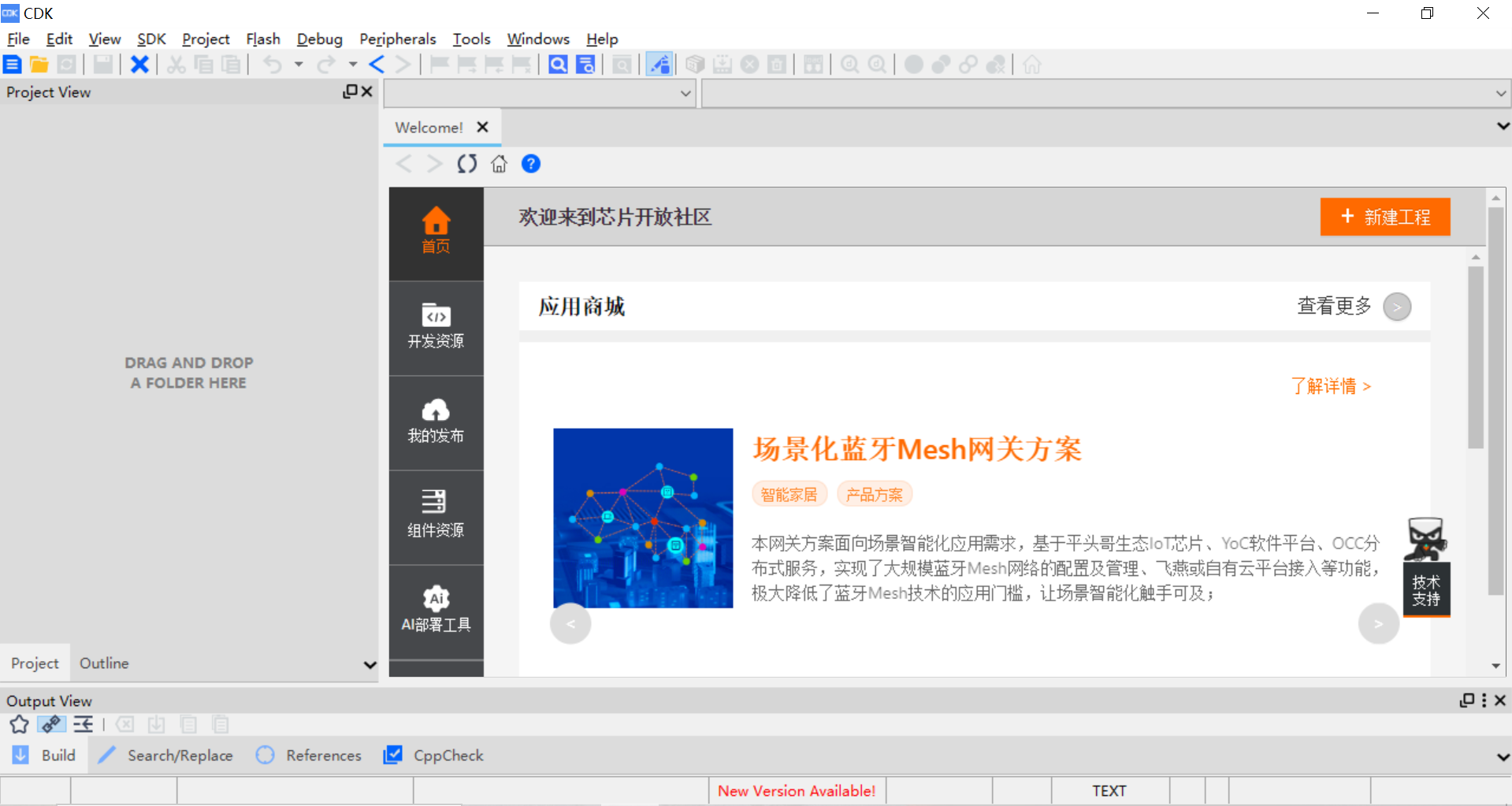Open the Undo history dropdown arrow
The width and height of the screenshot is (1512, 806).
[x=299, y=65]
